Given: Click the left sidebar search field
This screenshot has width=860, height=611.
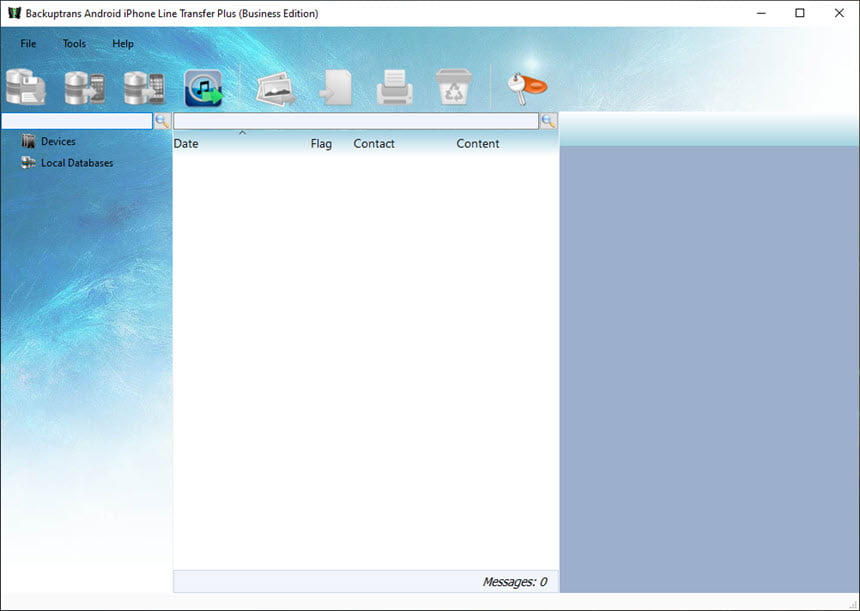Looking at the screenshot, I should [x=77, y=121].
